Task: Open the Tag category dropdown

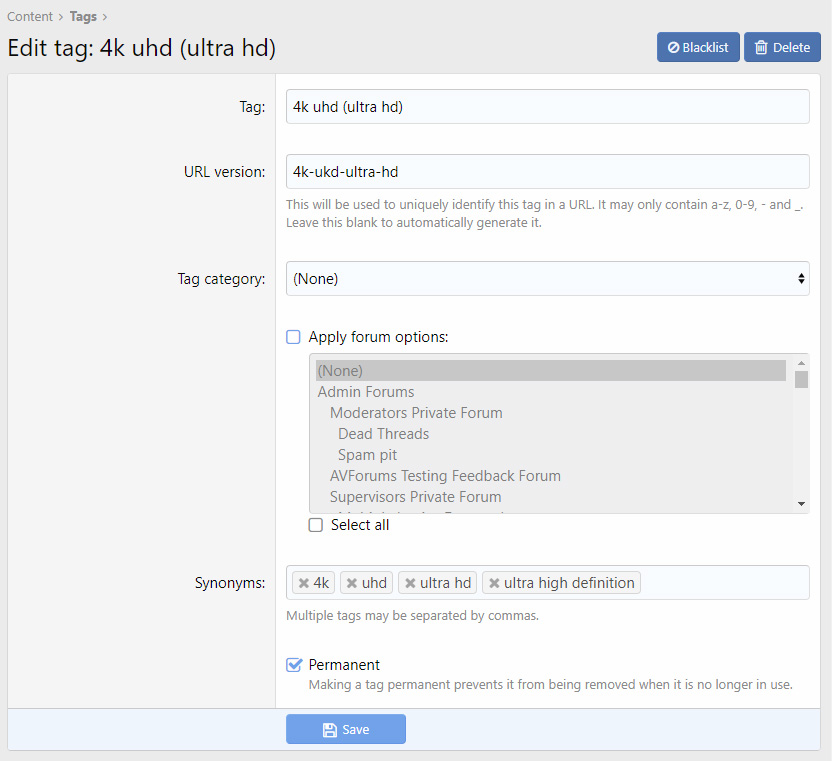Action: coord(547,279)
